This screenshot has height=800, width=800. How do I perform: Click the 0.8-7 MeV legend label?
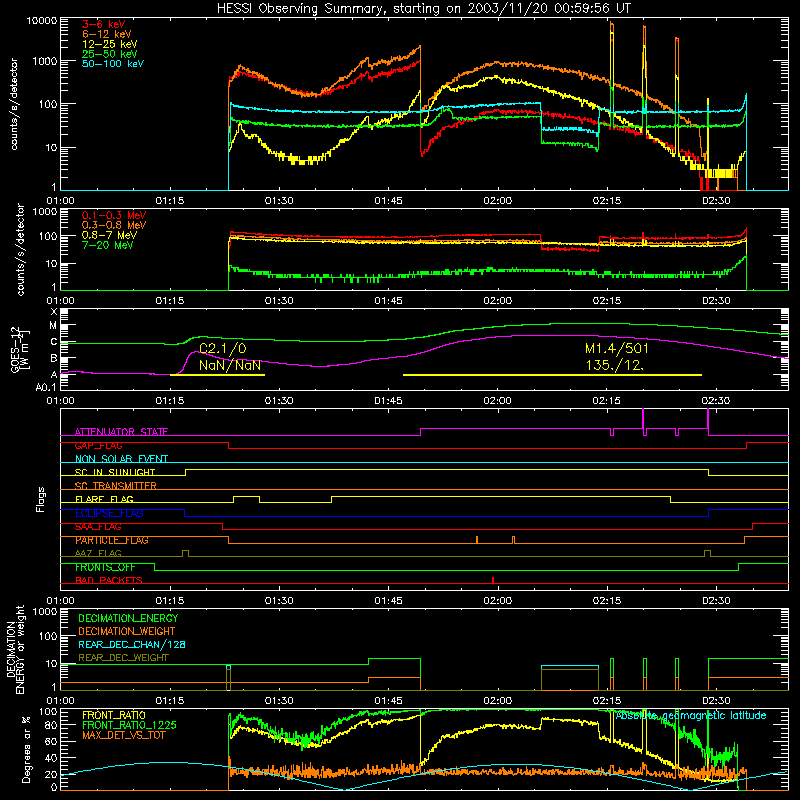click(x=110, y=235)
